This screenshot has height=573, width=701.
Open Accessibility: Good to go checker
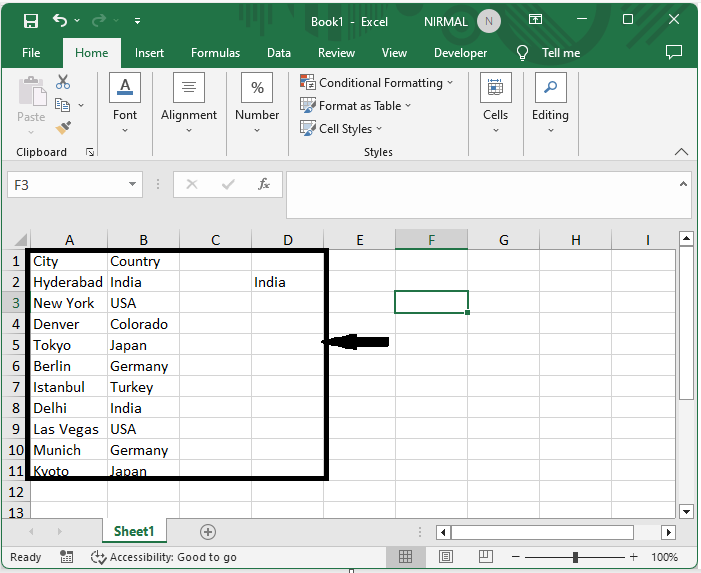[164, 557]
